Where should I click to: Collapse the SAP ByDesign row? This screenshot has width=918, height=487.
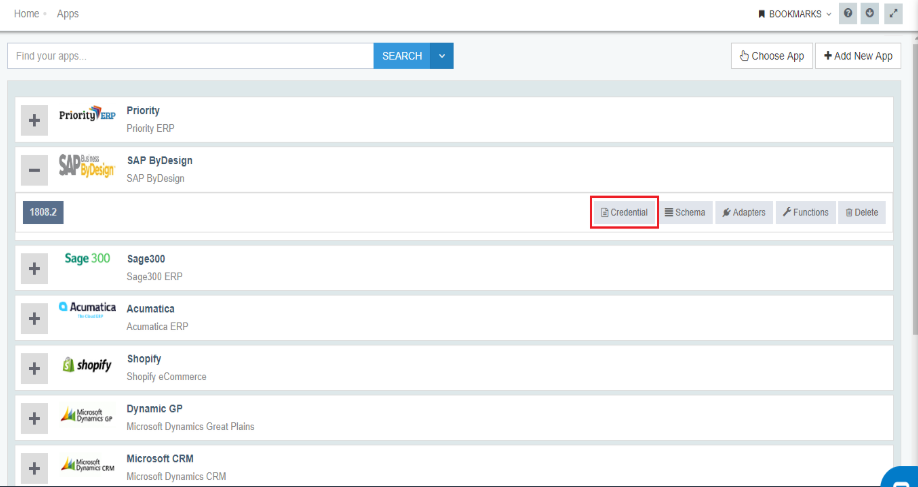point(34,170)
